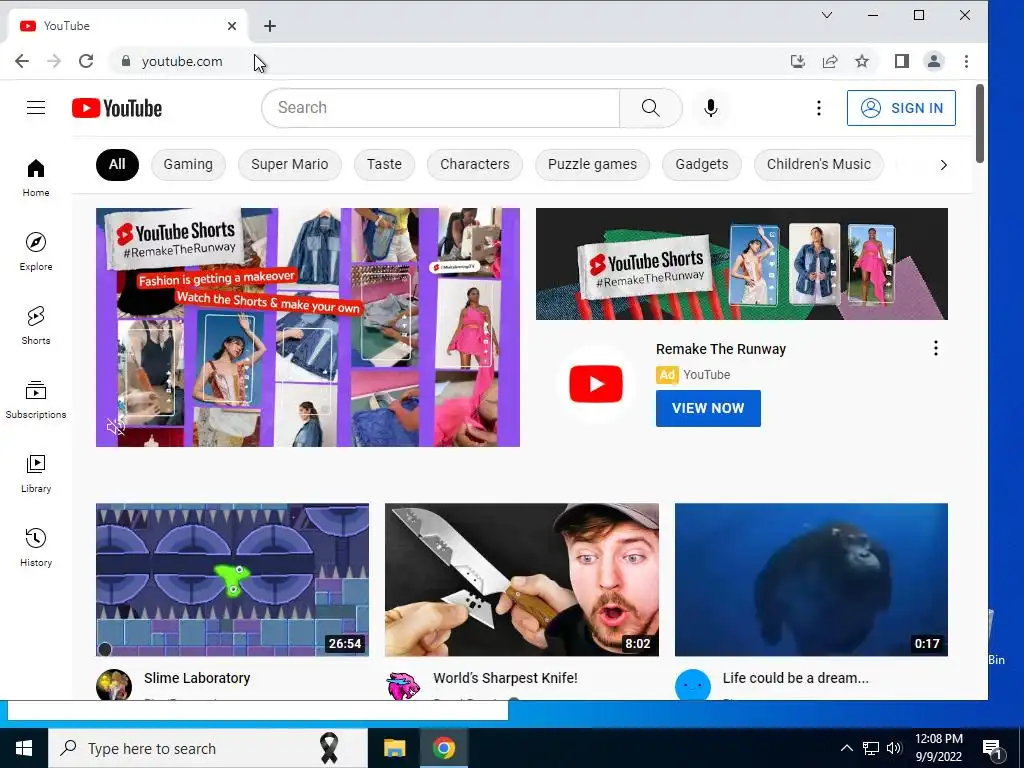Viewport: 1024px width, 768px height.
Task: Click Windows taskbar search box
Action: point(208,748)
